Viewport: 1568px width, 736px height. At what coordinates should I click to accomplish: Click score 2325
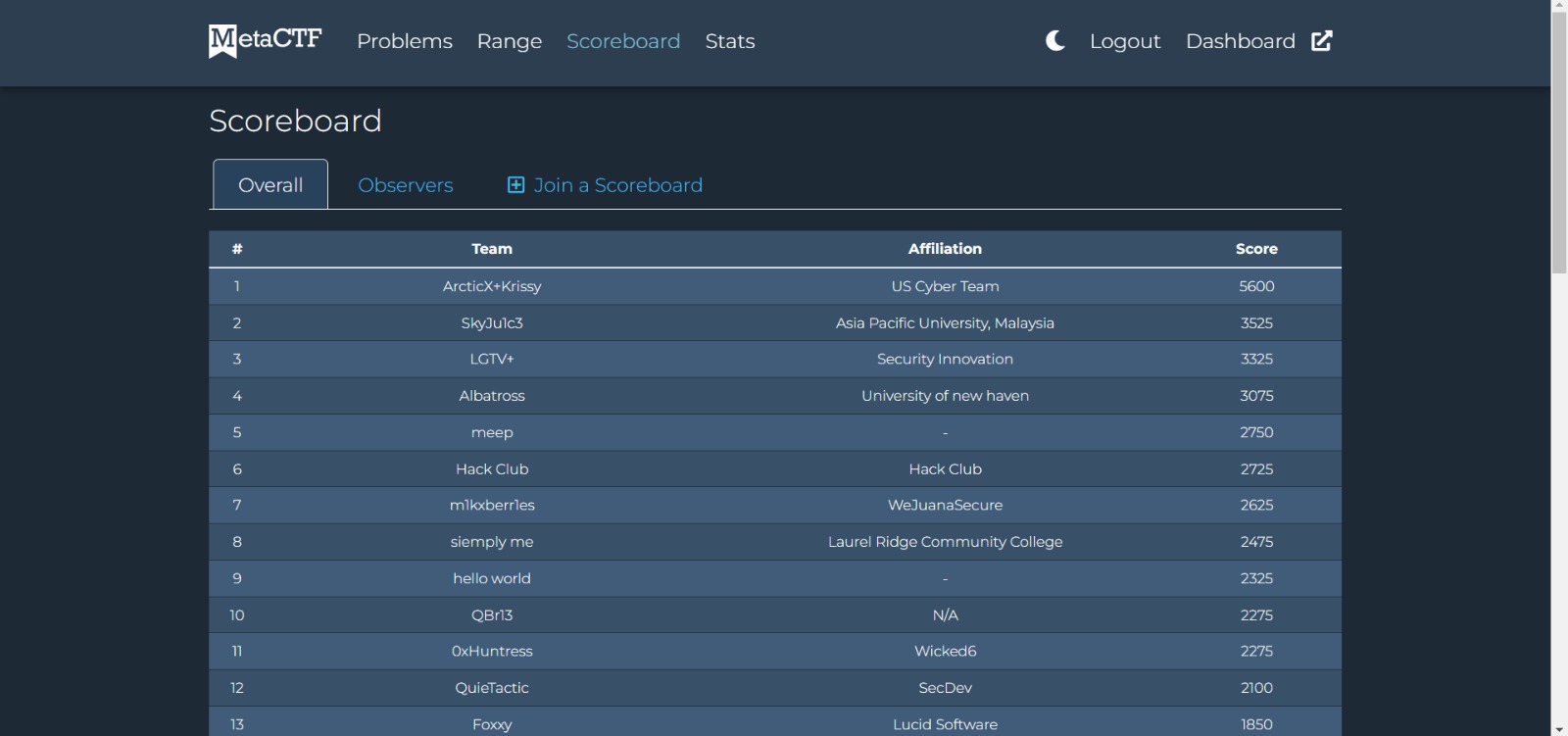click(1256, 578)
